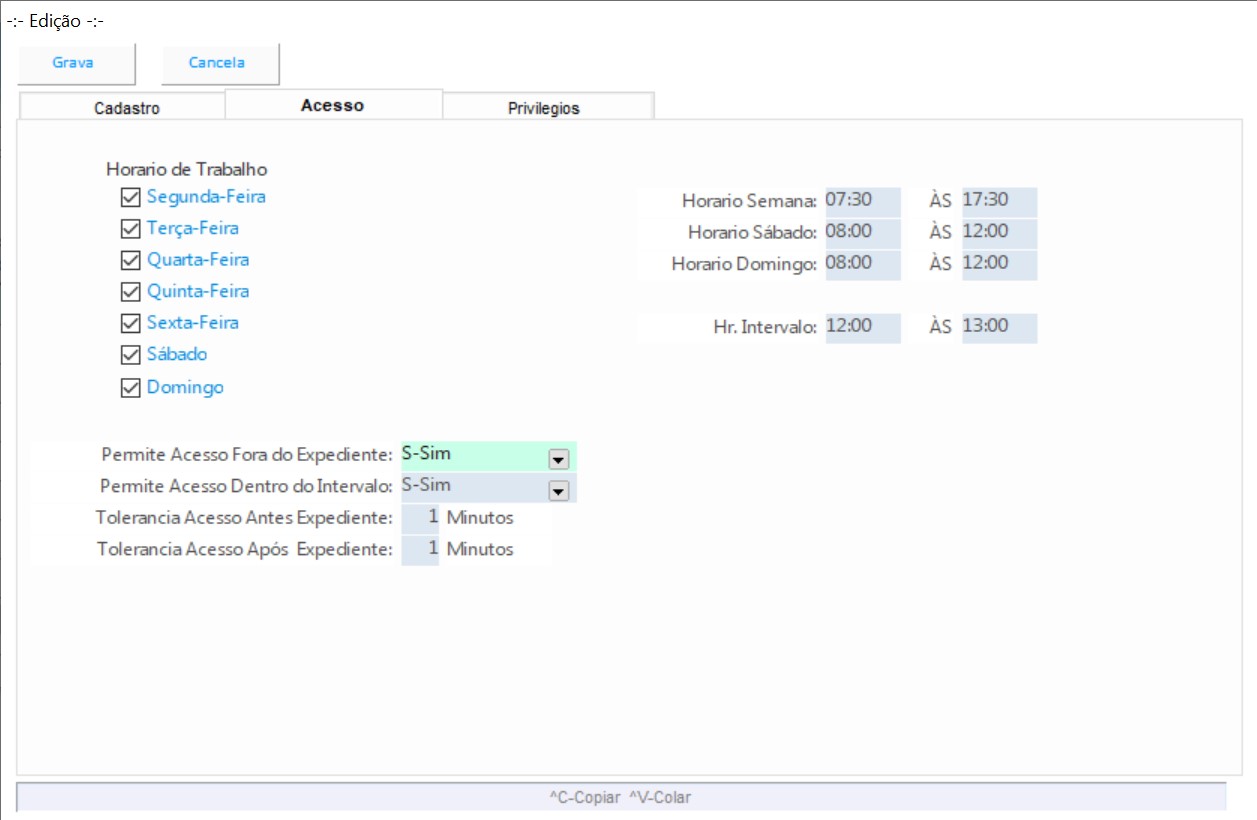Click Tolerancia Acesso Antes Expediente minutes field
Viewport: 1257px width, 820px height.
point(420,518)
